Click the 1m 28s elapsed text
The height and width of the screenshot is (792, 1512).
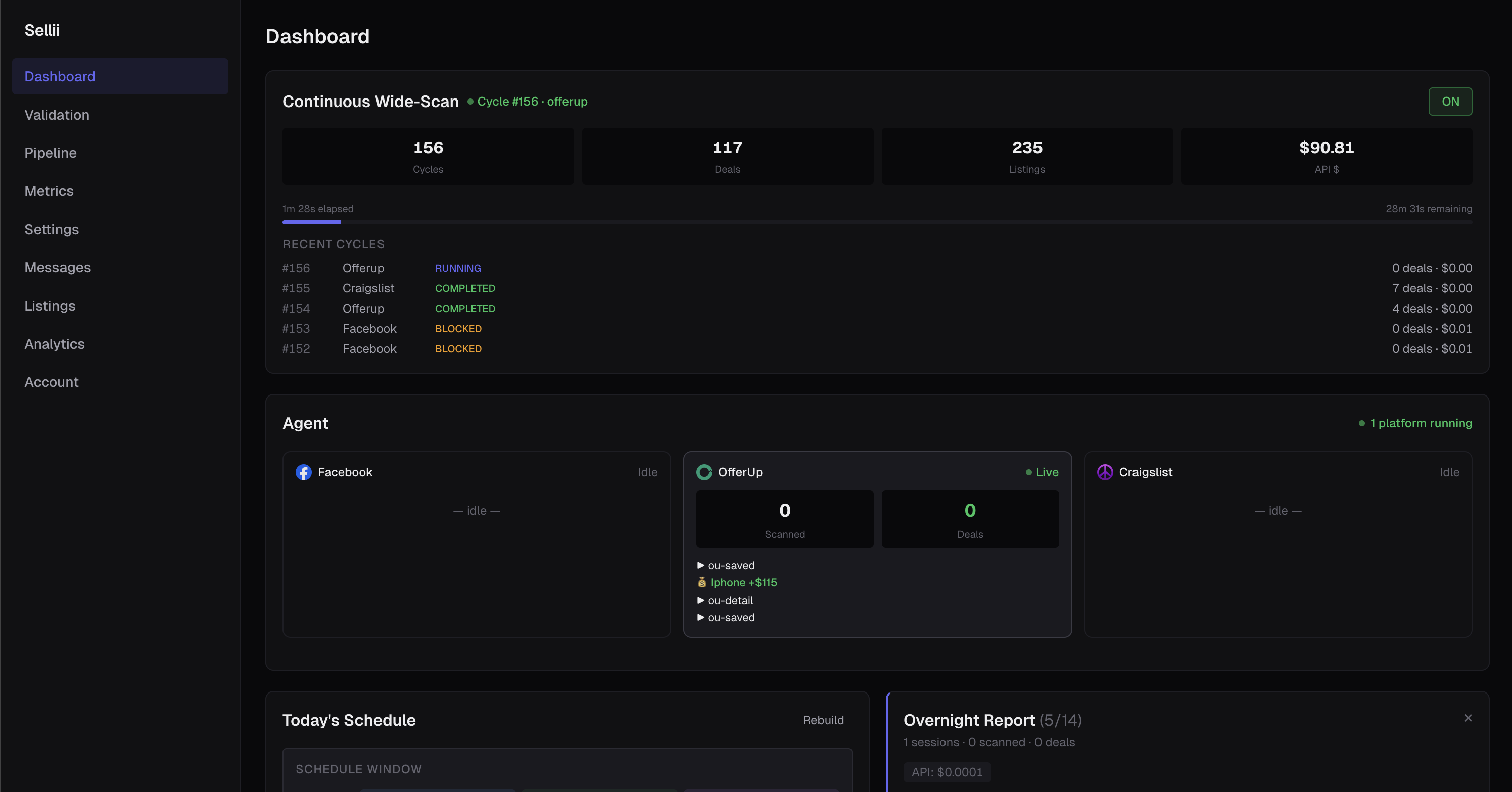318,209
